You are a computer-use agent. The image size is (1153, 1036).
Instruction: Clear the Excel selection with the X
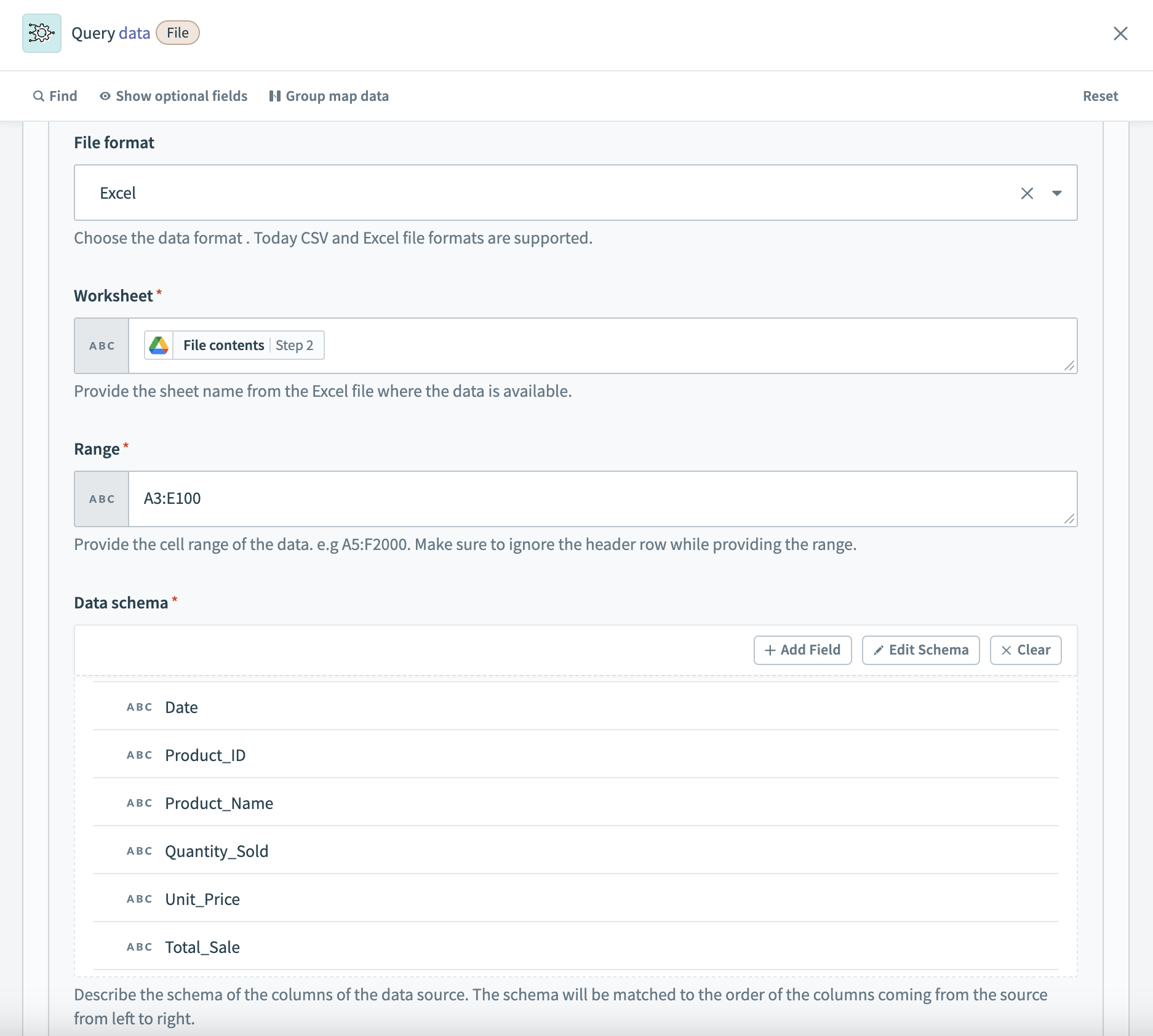(x=1027, y=193)
